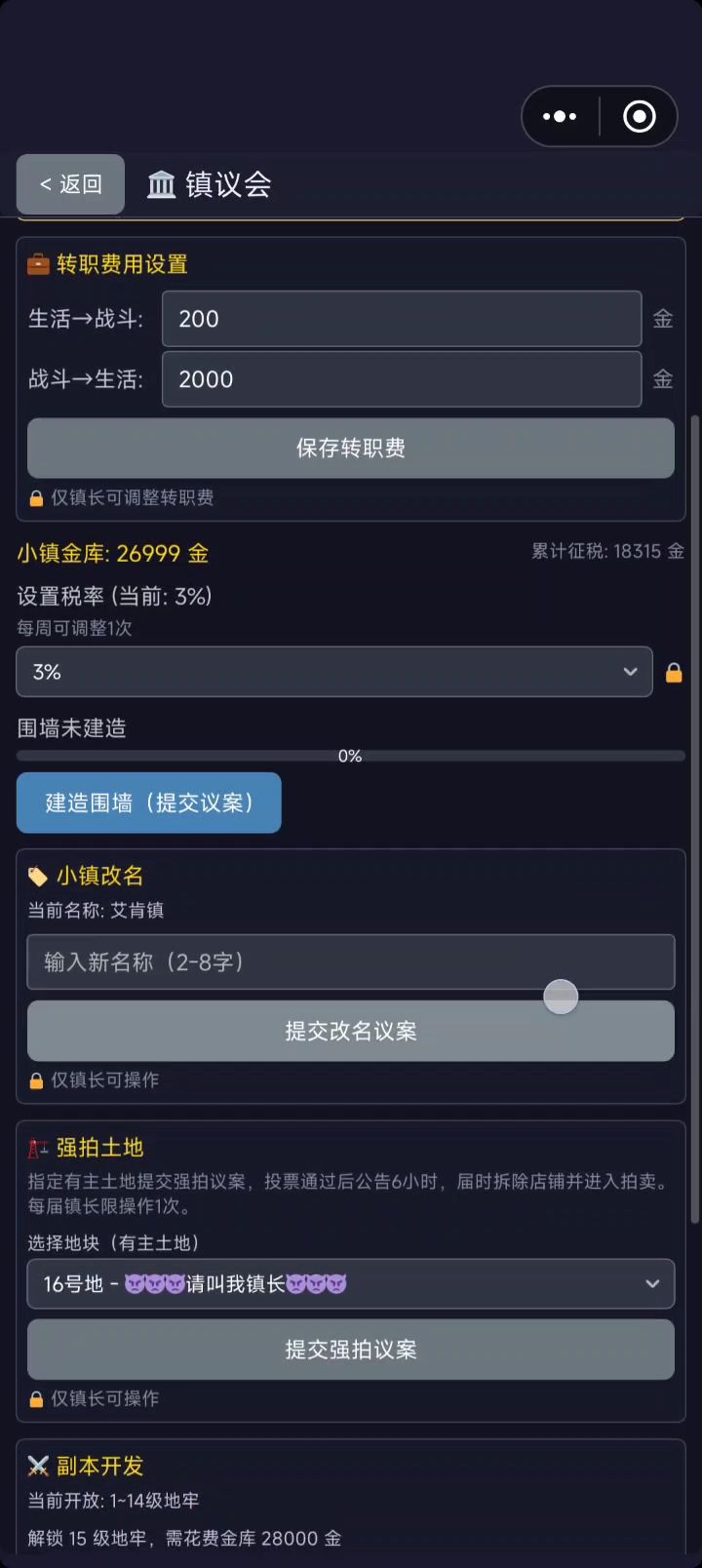The height and width of the screenshot is (1568, 702).
Task: Expand the 16号地 land plot selector
Action: (x=350, y=1284)
